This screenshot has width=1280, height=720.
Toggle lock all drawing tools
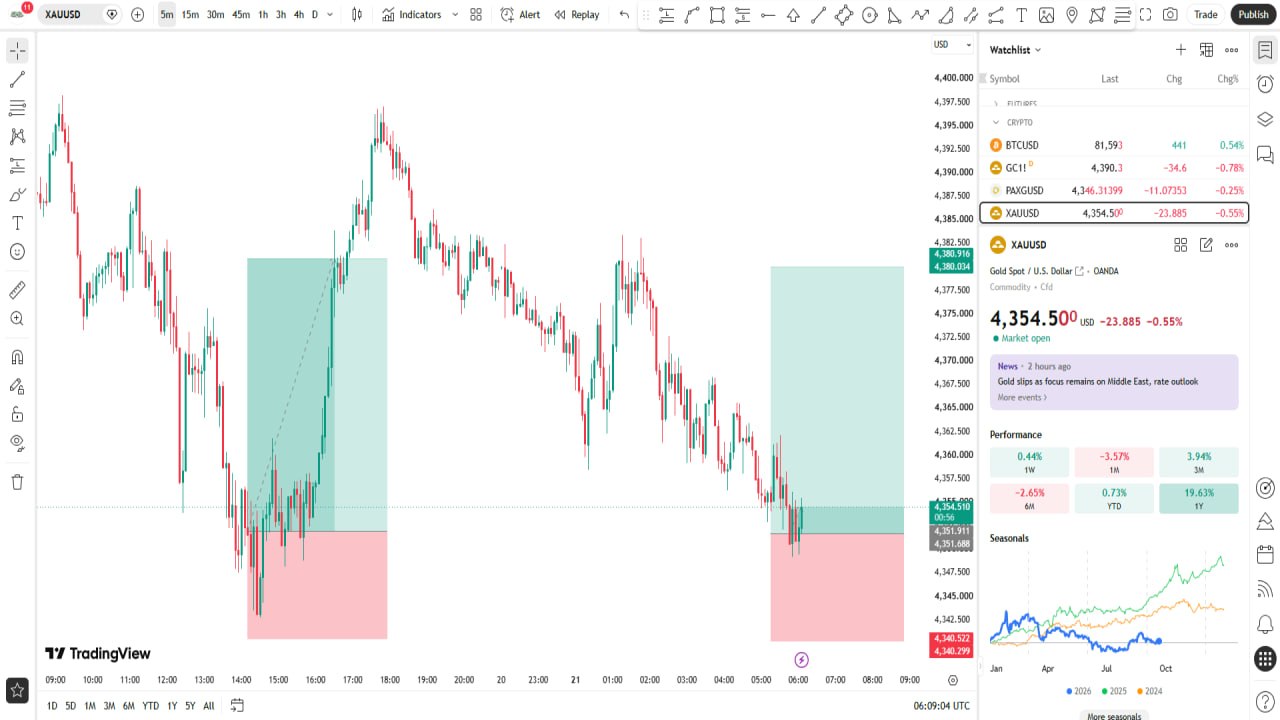click(x=17, y=414)
